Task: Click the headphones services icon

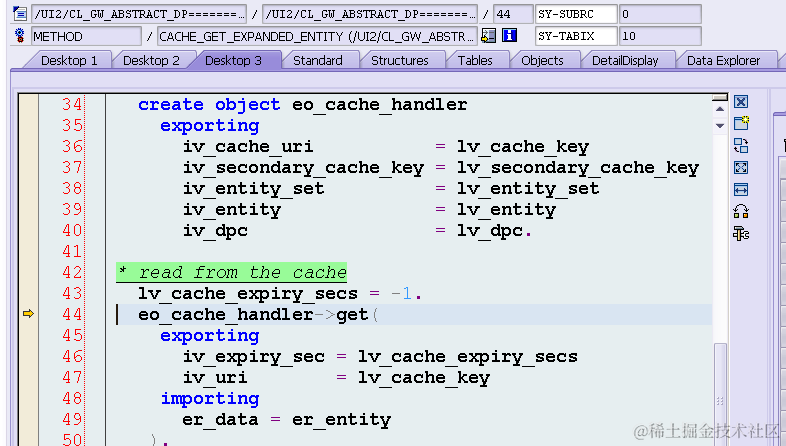Action: (x=741, y=211)
